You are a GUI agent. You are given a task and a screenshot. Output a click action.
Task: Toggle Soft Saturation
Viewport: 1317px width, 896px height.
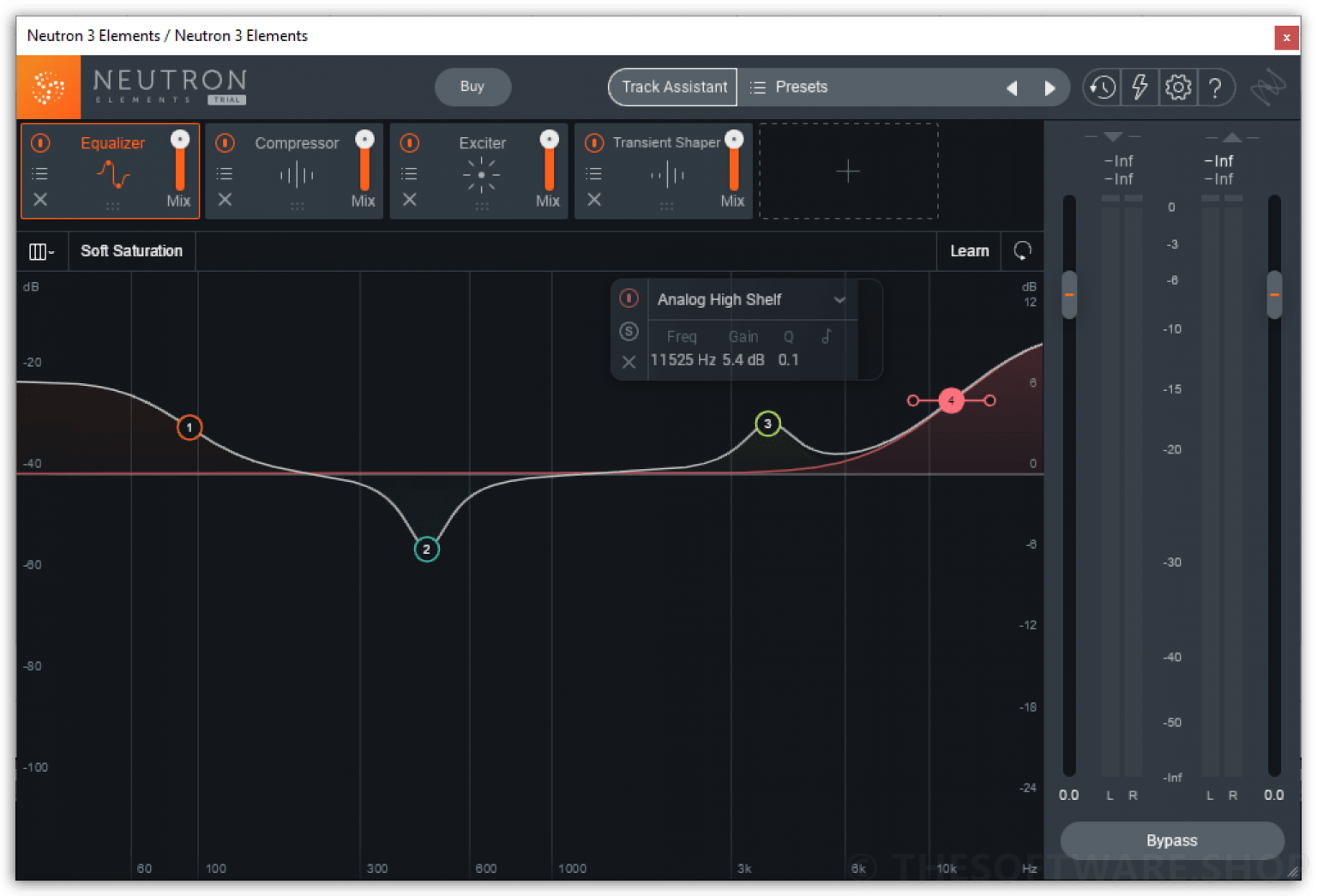131,251
